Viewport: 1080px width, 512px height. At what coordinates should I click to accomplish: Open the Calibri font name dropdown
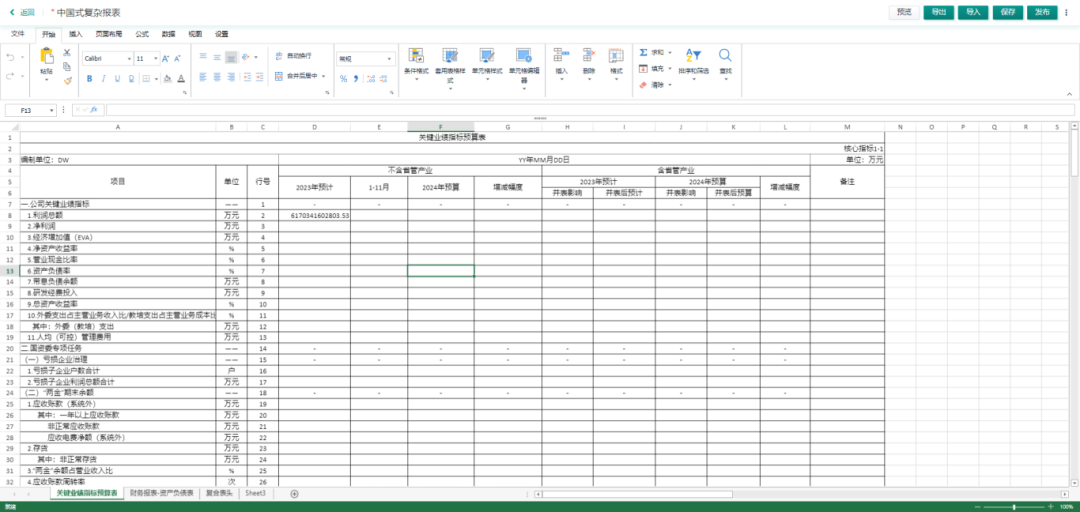pyautogui.click(x=128, y=59)
